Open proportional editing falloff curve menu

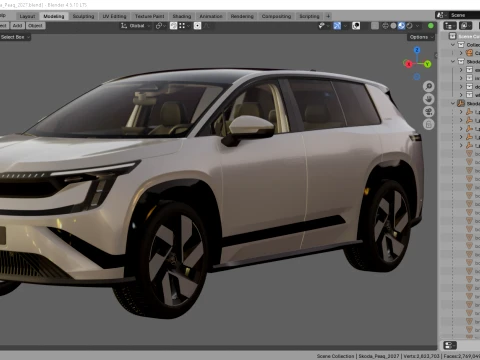pyautogui.click(x=207, y=26)
